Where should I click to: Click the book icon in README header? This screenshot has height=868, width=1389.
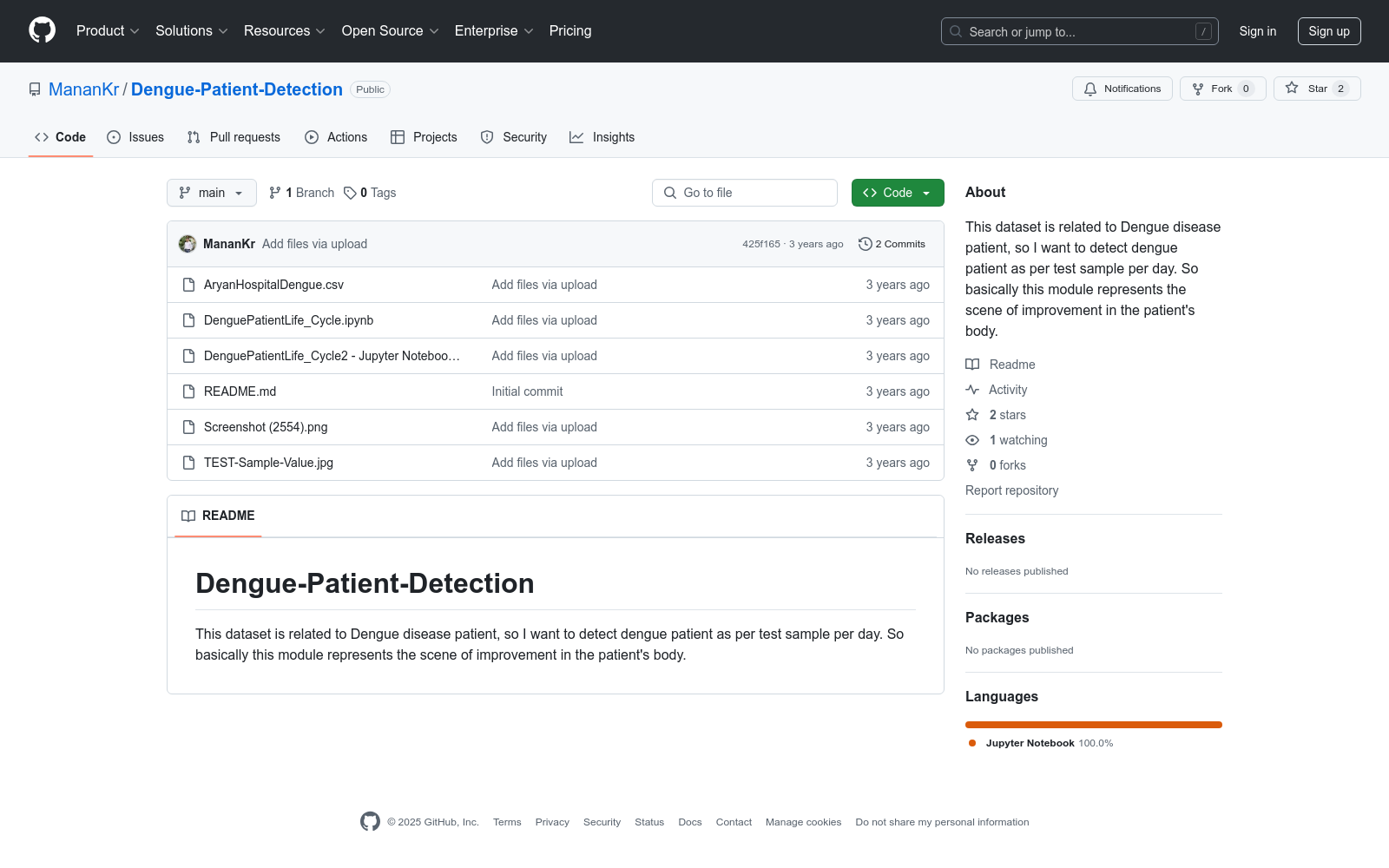point(188,516)
